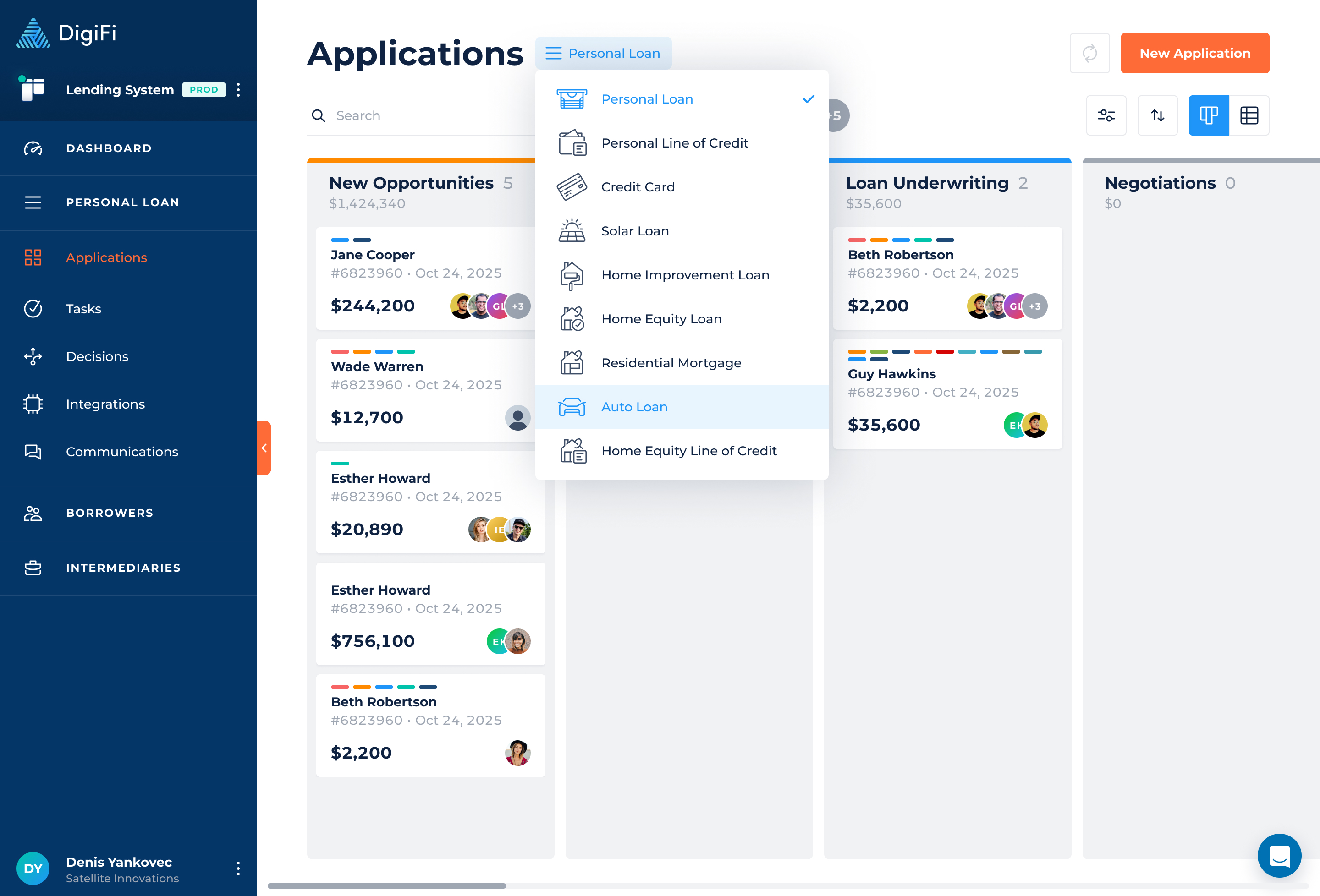Click the horizontal scrollbar at bottom
1320x896 pixels.
(386, 886)
